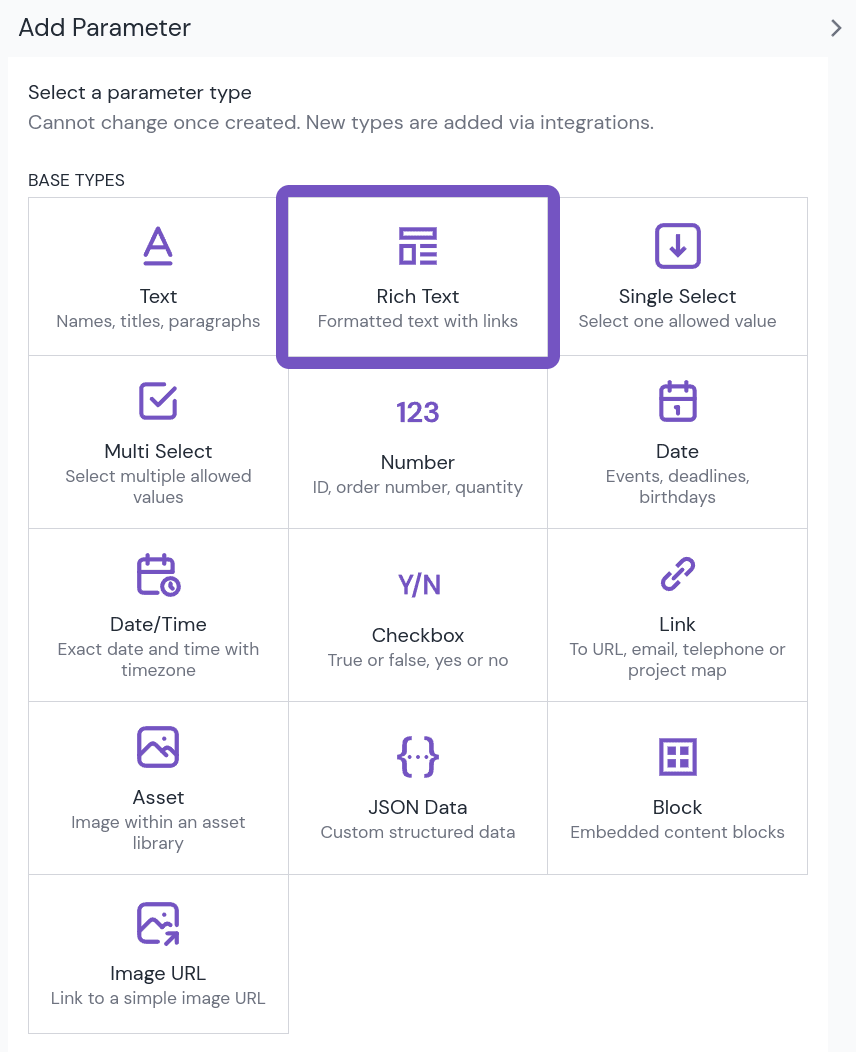Choose the Rich Text type icon
The image size is (856, 1052).
[418, 246]
